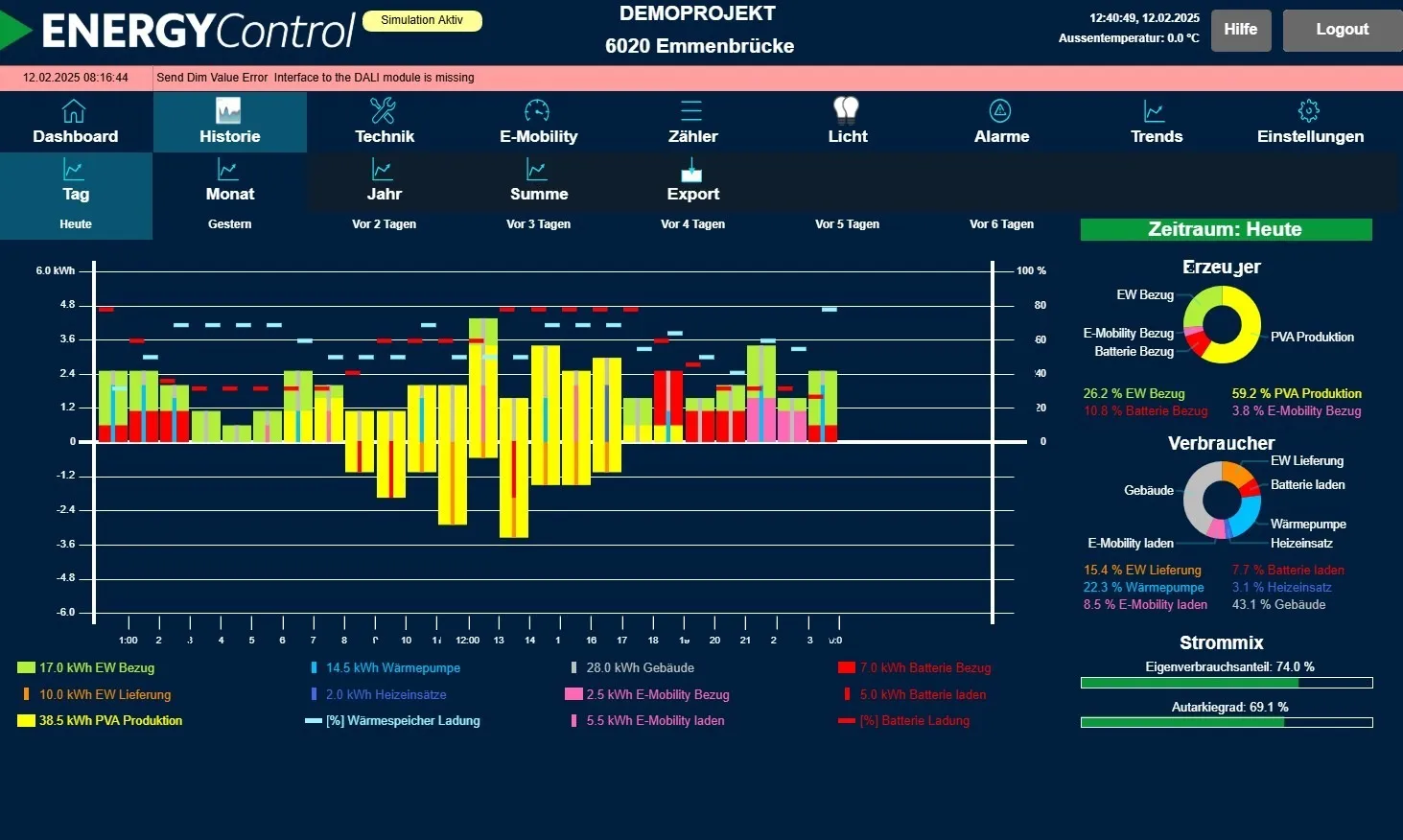Viewport: 1403px width, 840px height.
Task: Click the 43.1 % Gebäude value
Action: [1279, 604]
